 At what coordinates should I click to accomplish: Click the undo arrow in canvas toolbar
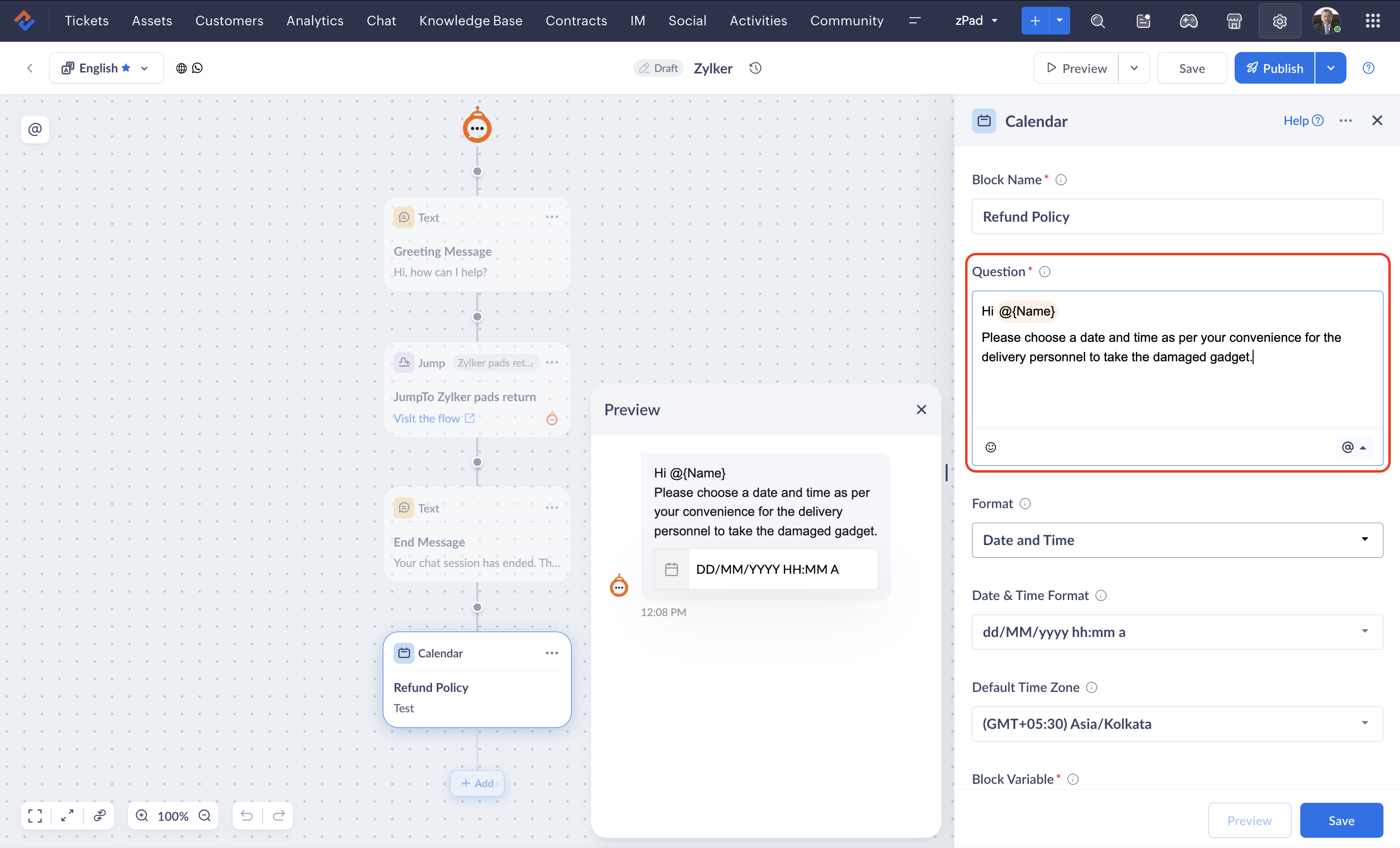(x=247, y=815)
